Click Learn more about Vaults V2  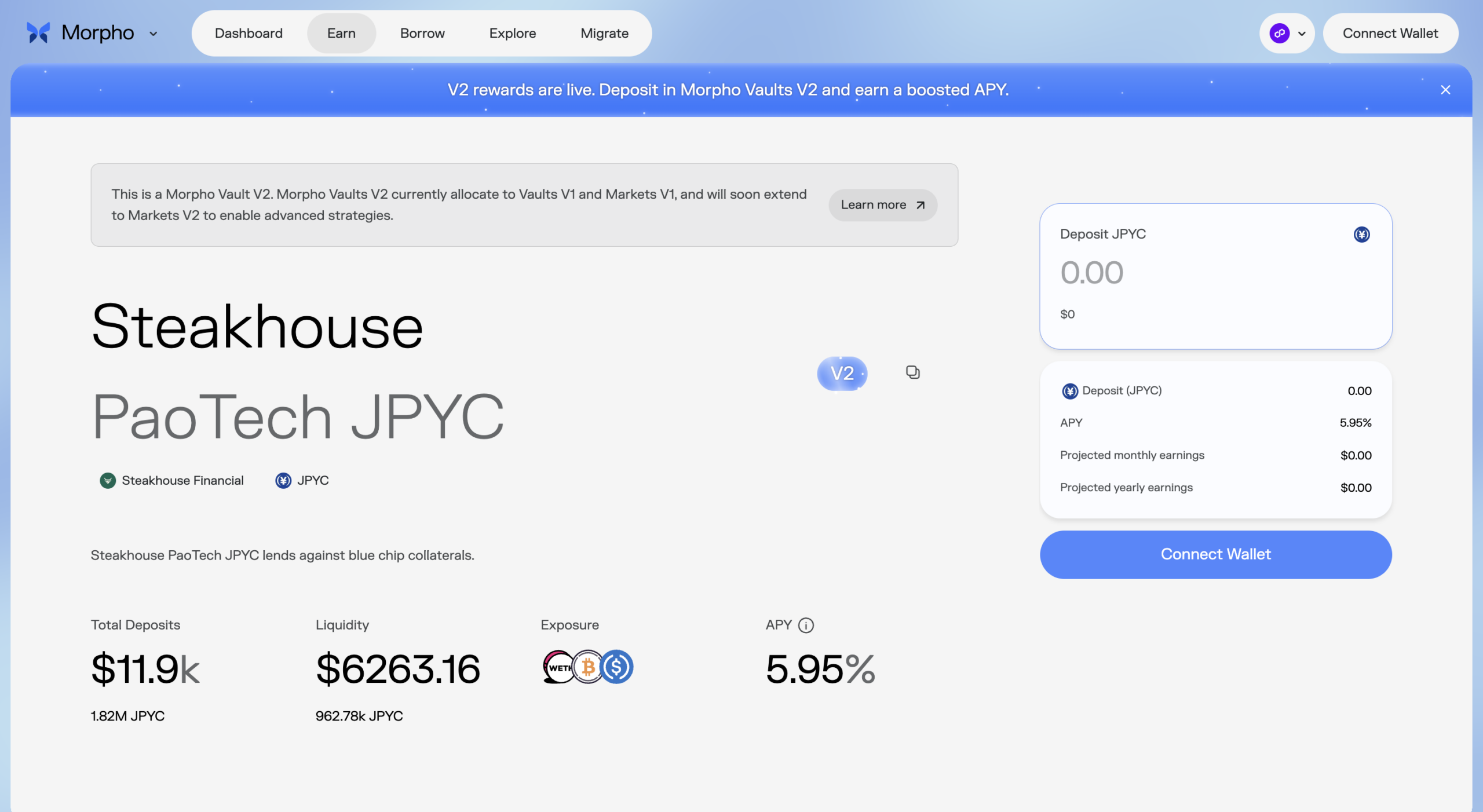(x=882, y=204)
